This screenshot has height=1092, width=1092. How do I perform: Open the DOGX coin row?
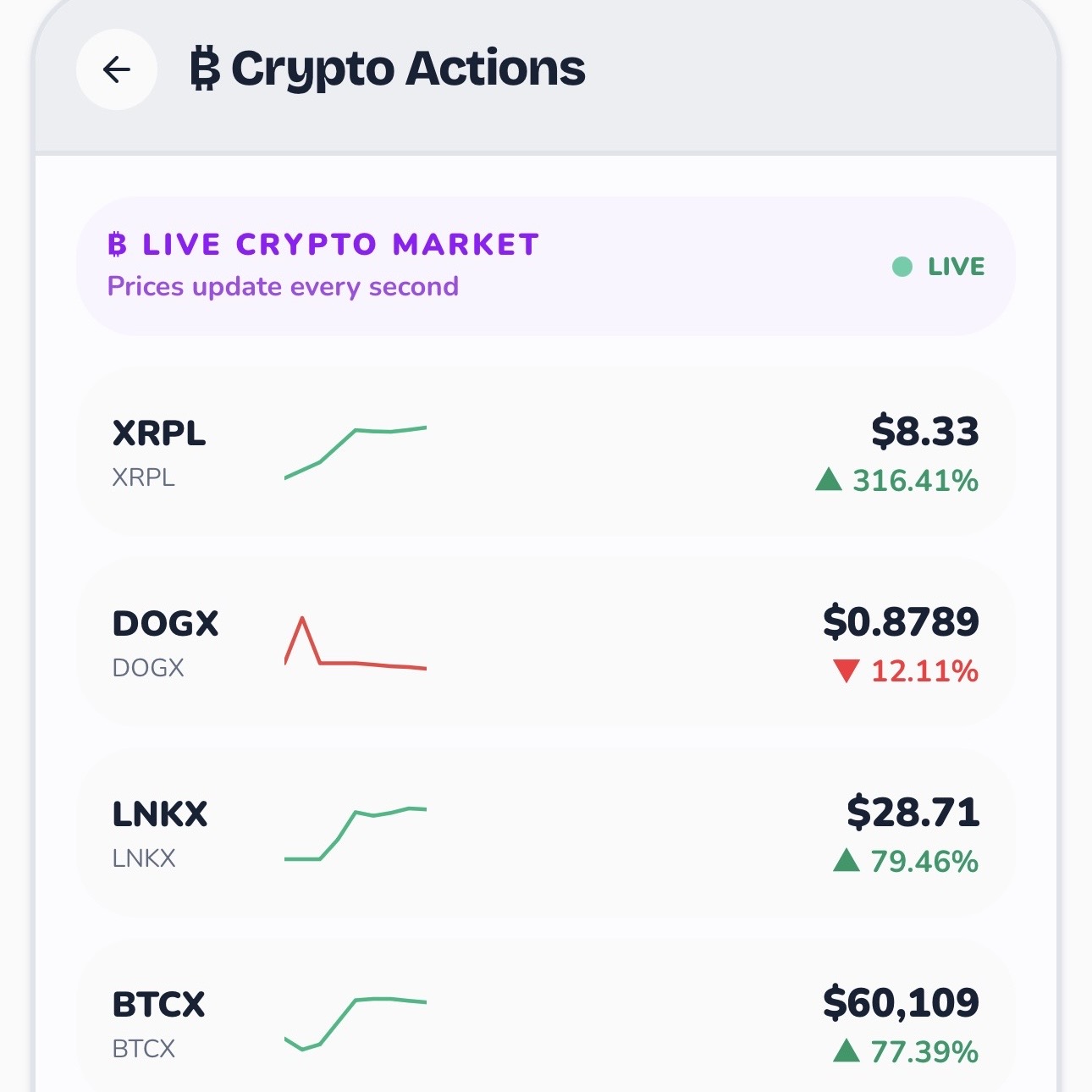(x=546, y=643)
